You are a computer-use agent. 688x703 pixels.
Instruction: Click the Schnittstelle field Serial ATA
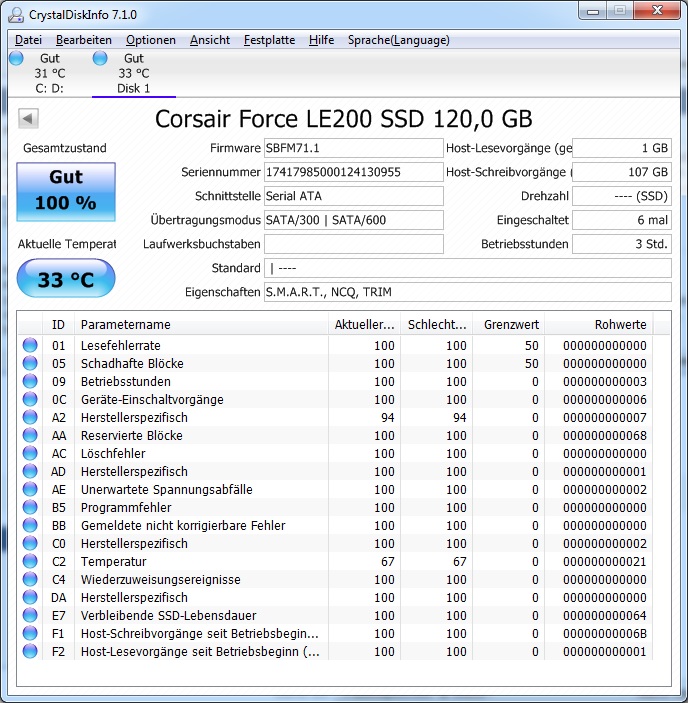click(353, 196)
